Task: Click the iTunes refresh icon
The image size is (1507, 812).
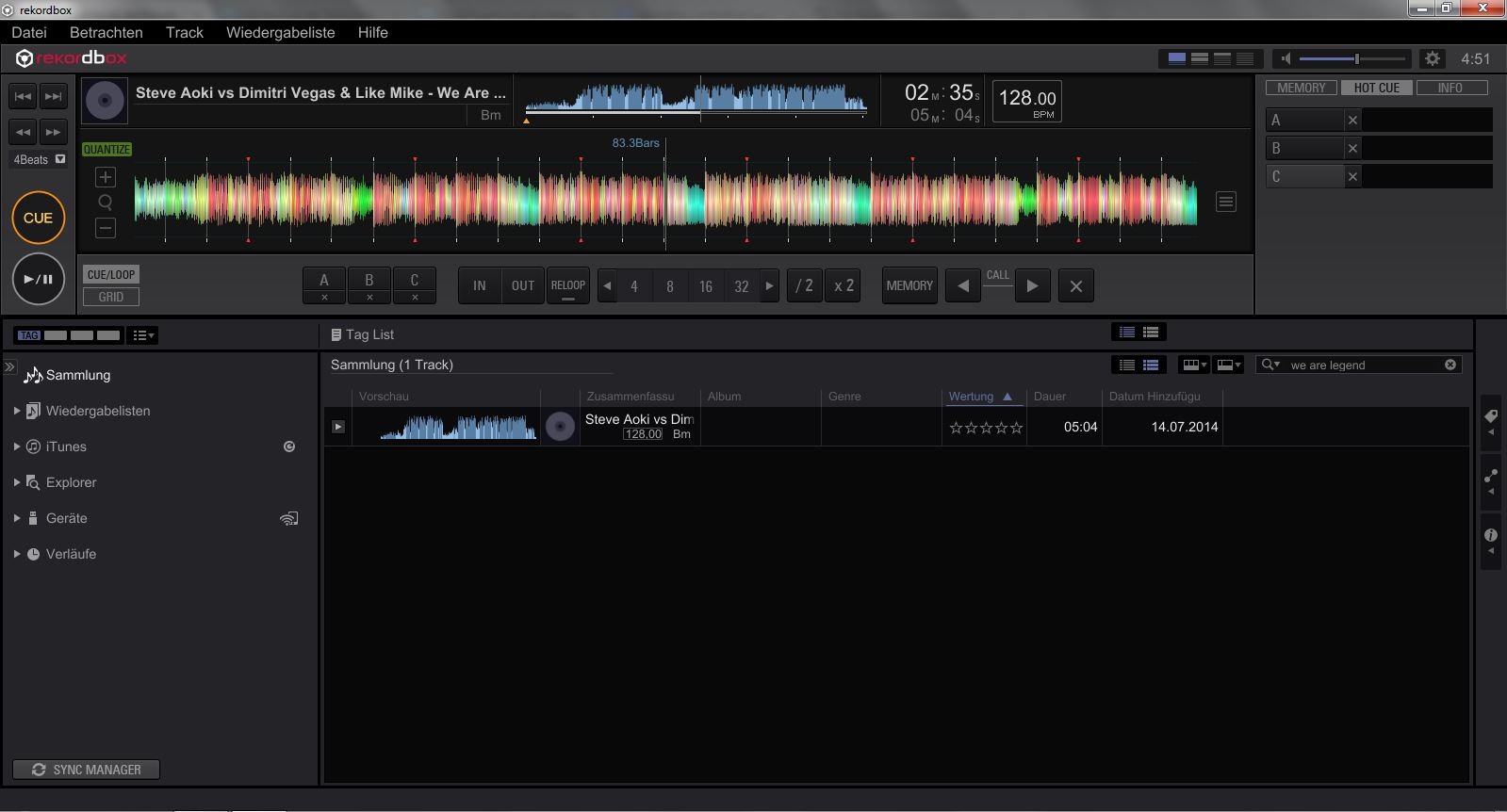Action: click(289, 447)
